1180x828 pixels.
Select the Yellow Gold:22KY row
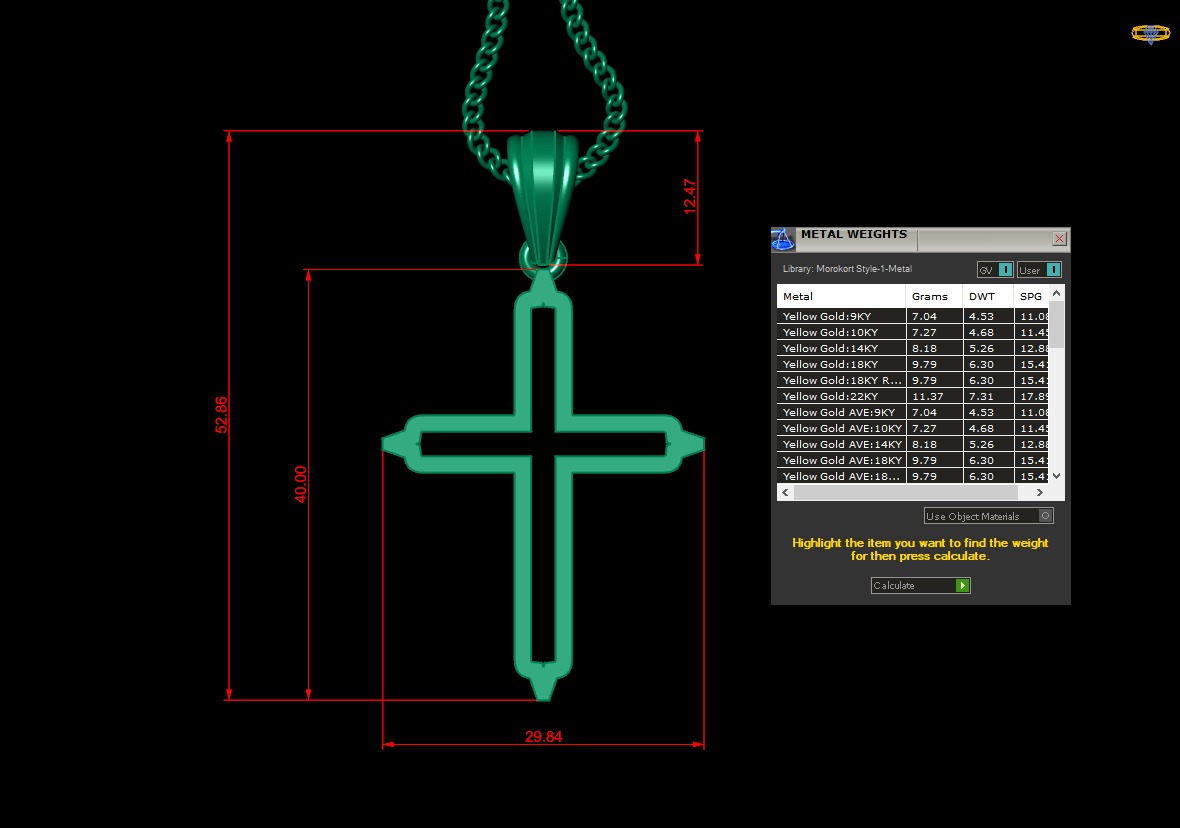point(912,396)
